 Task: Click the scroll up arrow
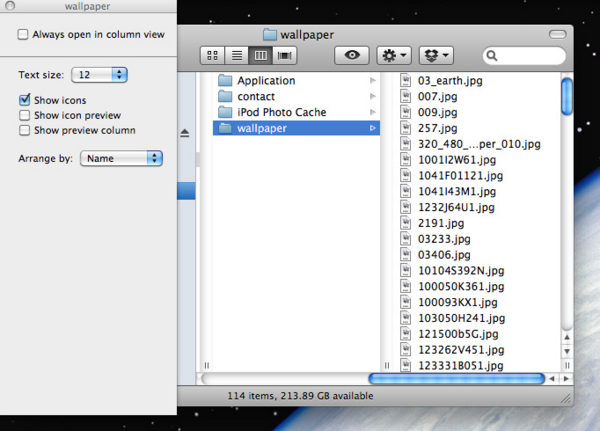567,337
